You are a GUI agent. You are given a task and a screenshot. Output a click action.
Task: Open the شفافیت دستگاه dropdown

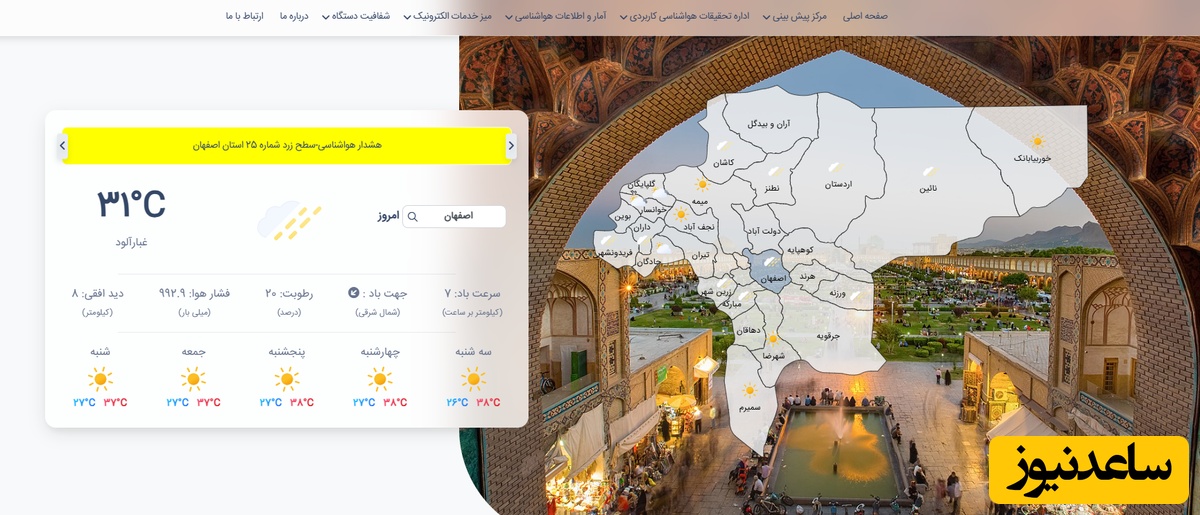pyautogui.click(x=360, y=16)
